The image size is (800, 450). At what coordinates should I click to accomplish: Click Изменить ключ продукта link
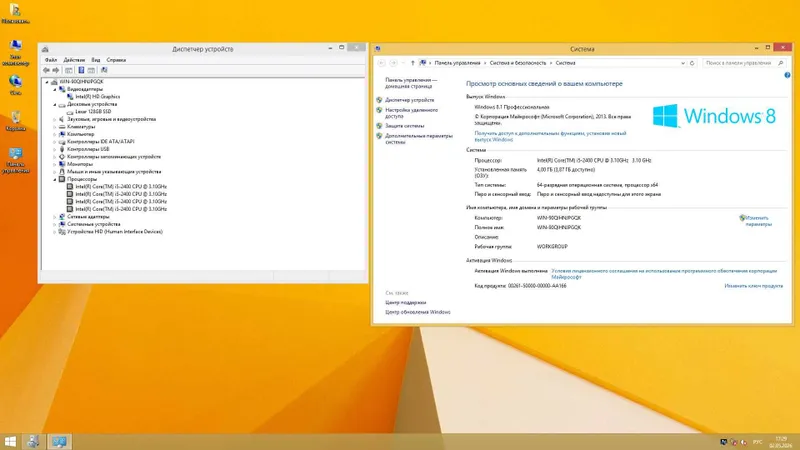pos(754,286)
